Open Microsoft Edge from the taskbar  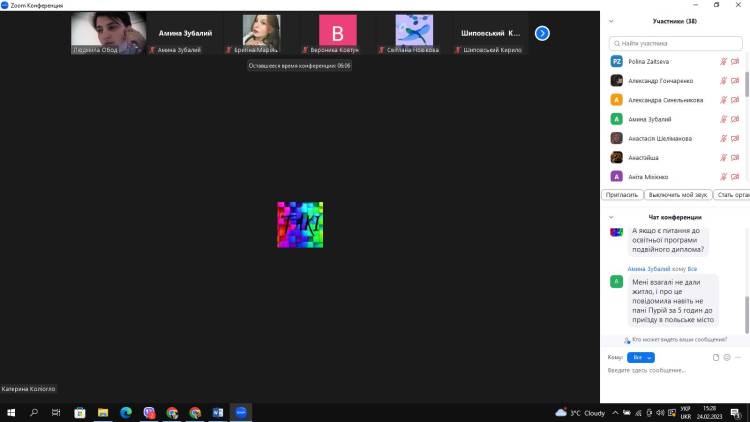pyautogui.click(x=126, y=412)
